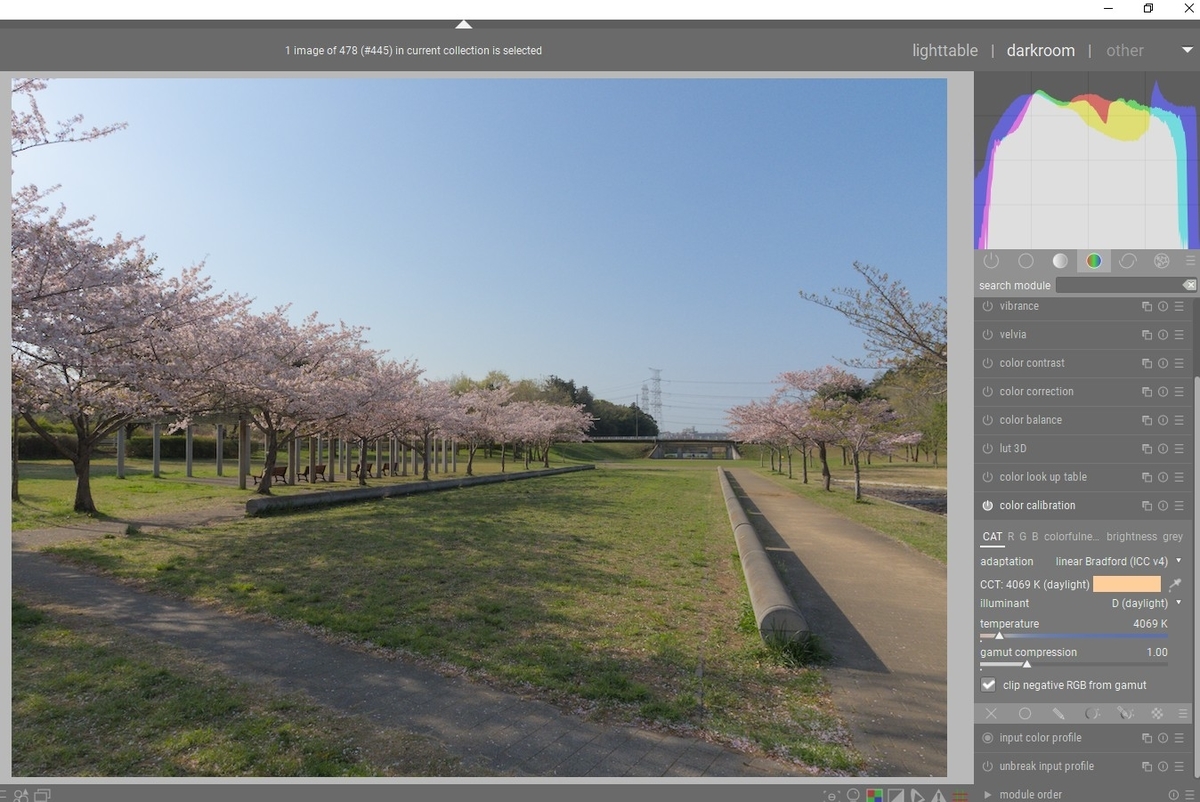Enable the color look up table module
The width and height of the screenshot is (1200, 802).
pyautogui.click(x=988, y=478)
